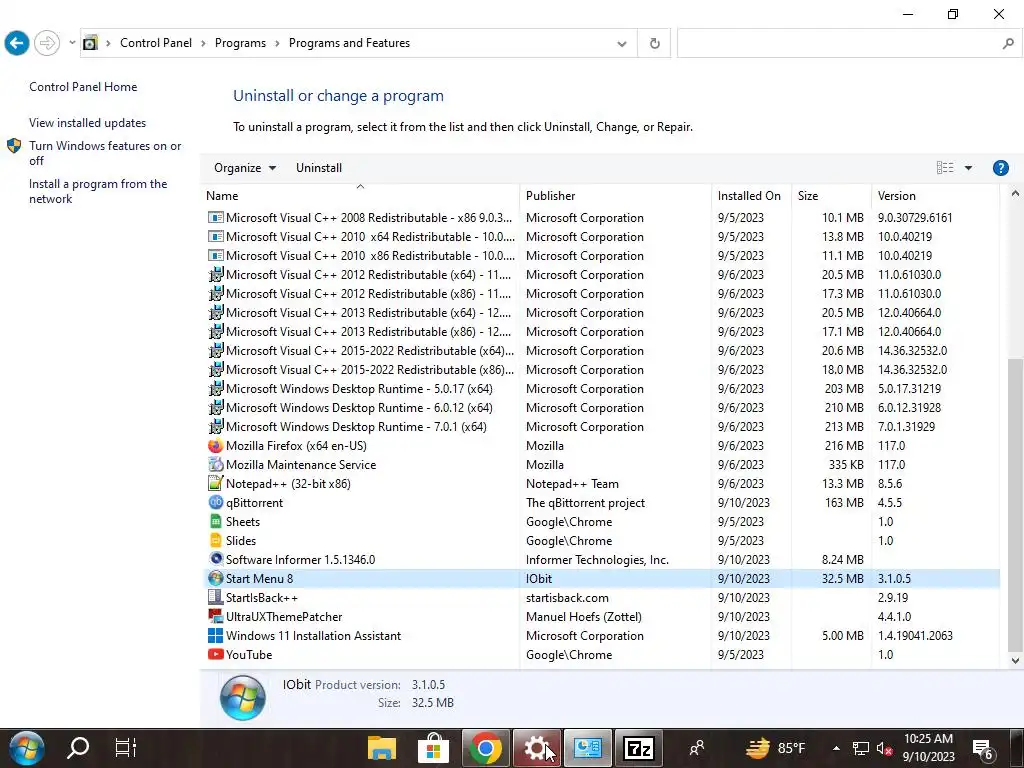1024x768 pixels.
Task: Select Microsoft Visual C++ 2008 Redistributable row
Action: [601, 218]
